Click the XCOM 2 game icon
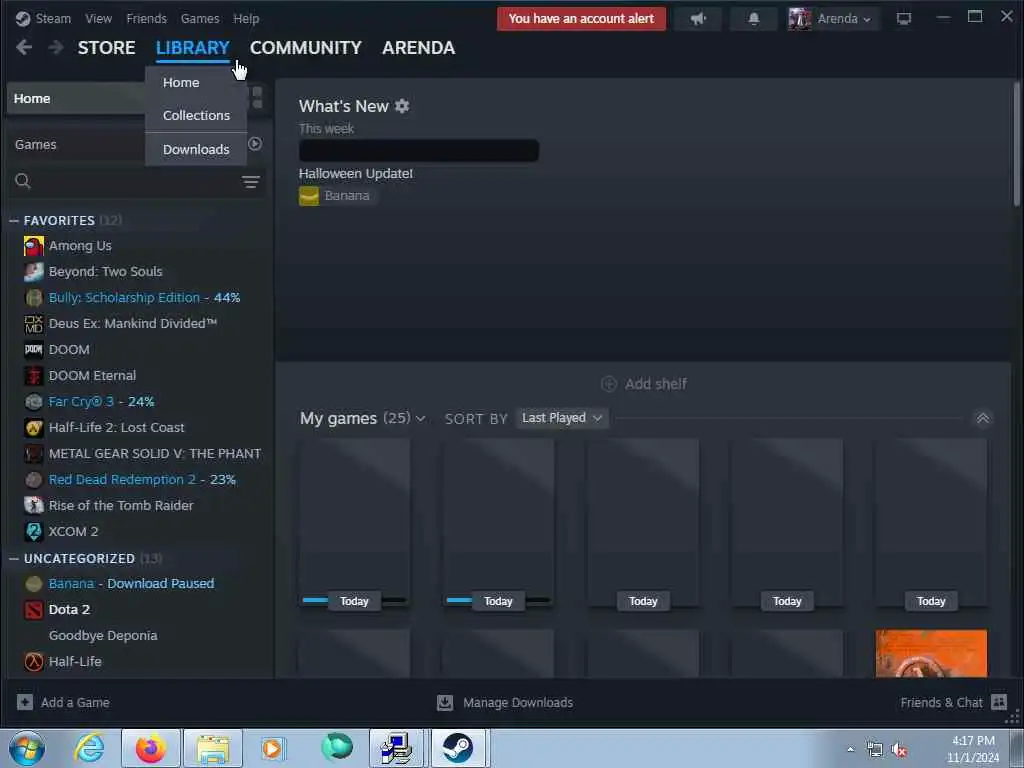 pos(34,531)
